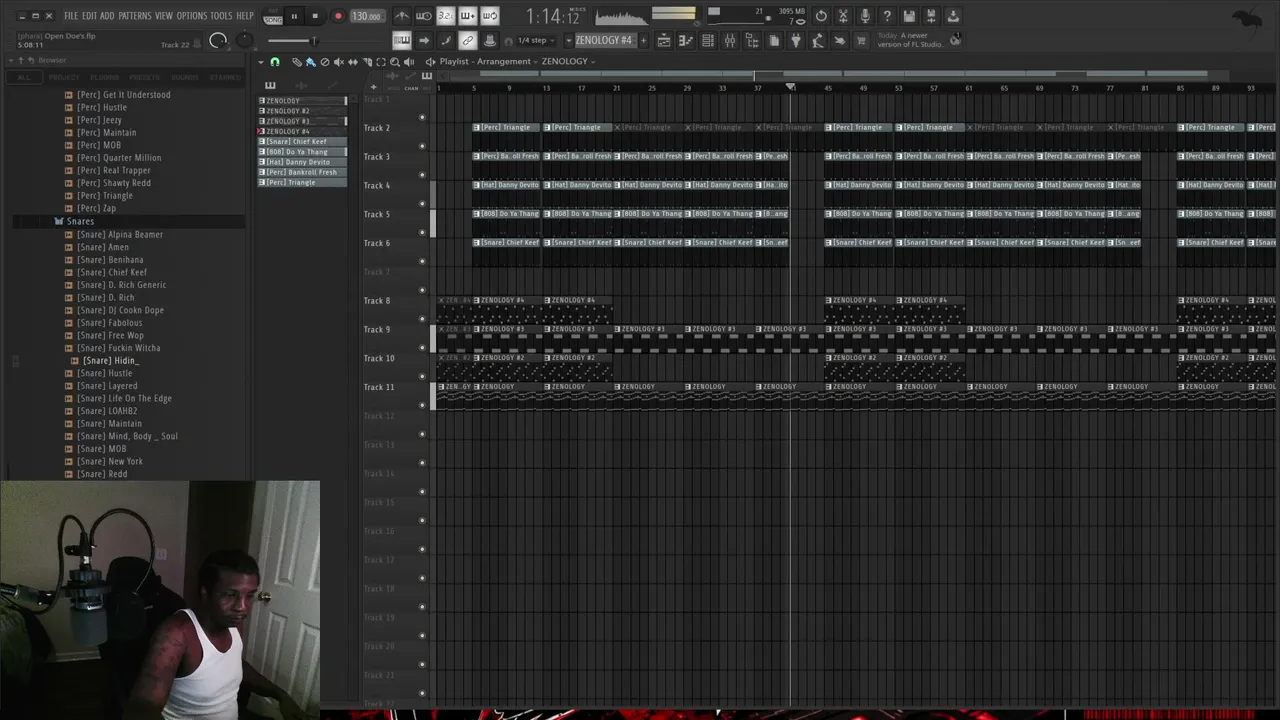Screen dimensions: 1280x720
Task: Click the undo history icon
Action: click(x=821, y=16)
